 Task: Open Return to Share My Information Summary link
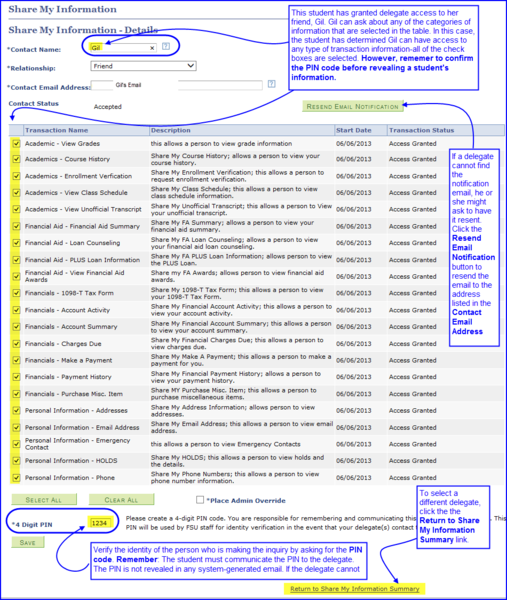click(x=355, y=589)
